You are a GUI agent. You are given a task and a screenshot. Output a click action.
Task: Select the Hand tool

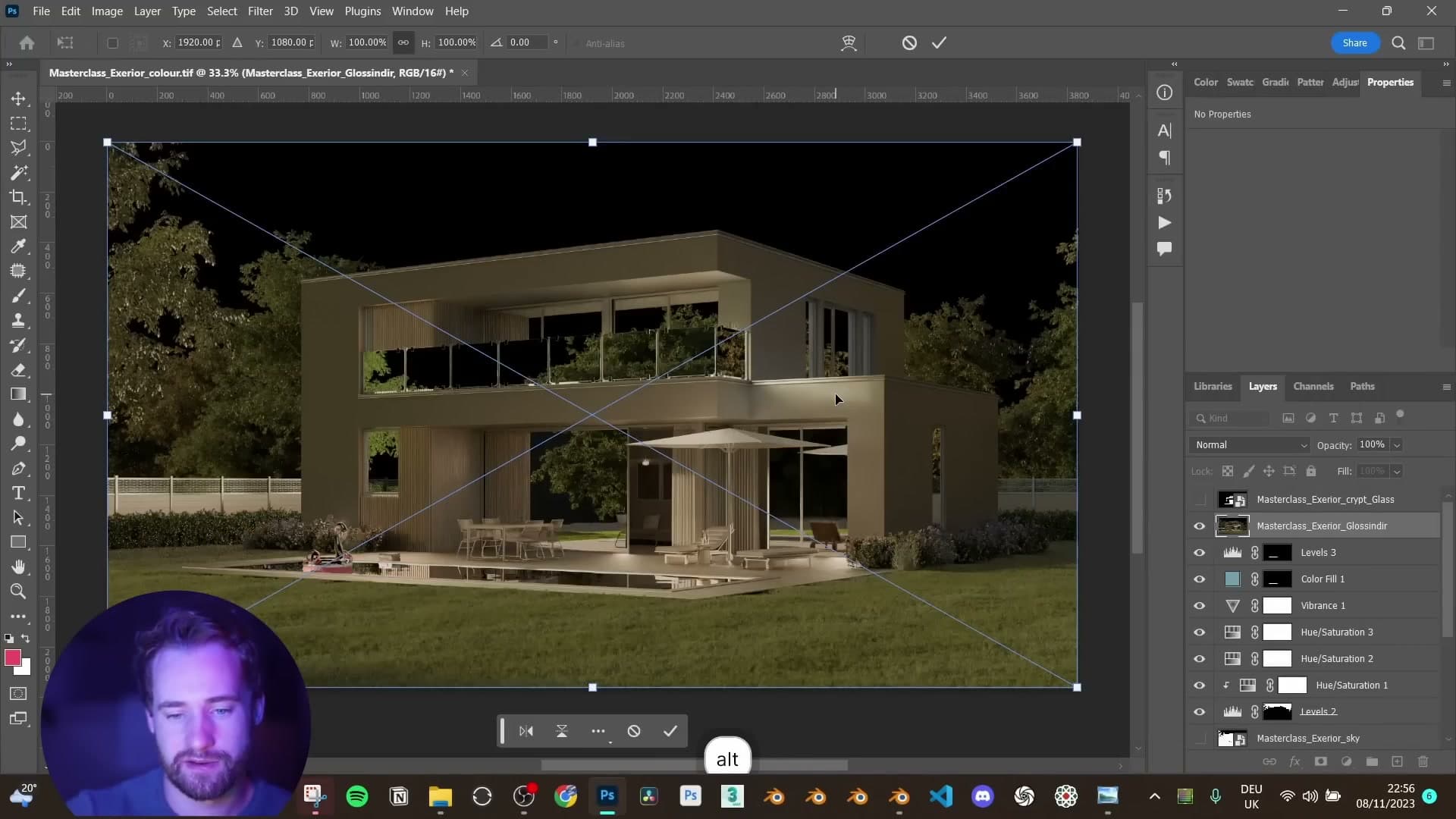pos(19,567)
